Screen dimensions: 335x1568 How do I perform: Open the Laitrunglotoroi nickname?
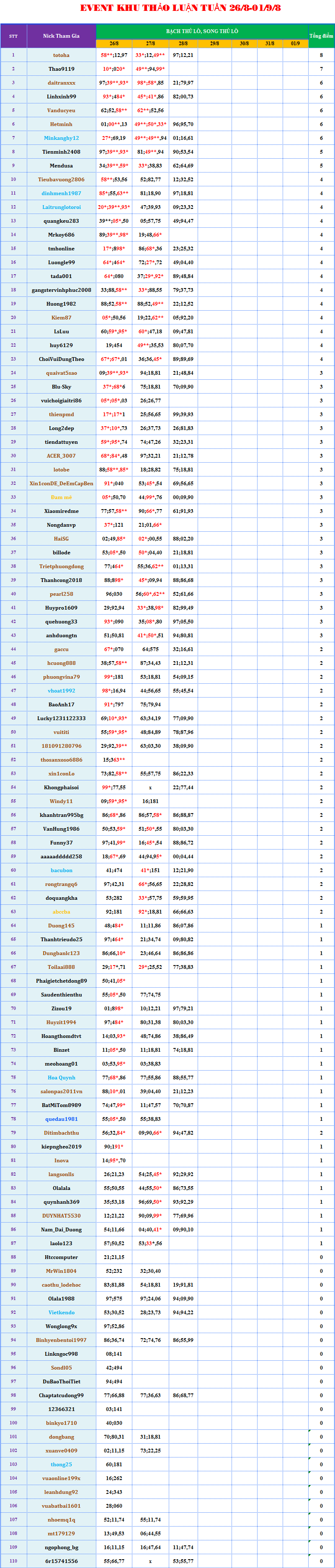[x=62, y=207]
